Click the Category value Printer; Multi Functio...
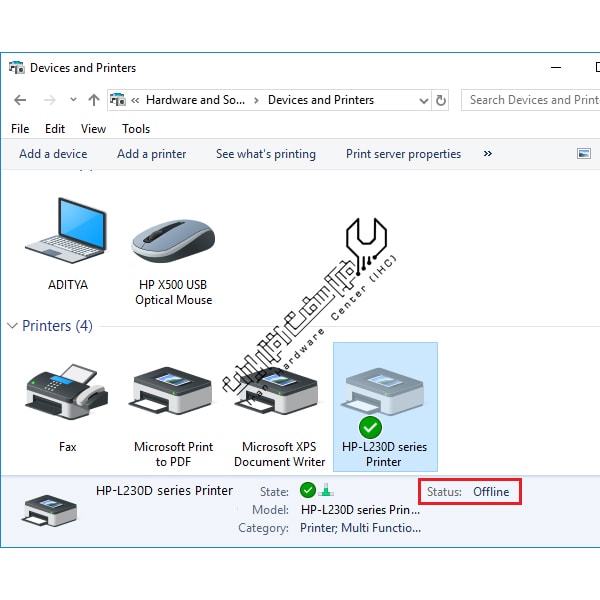 click(x=360, y=528)
